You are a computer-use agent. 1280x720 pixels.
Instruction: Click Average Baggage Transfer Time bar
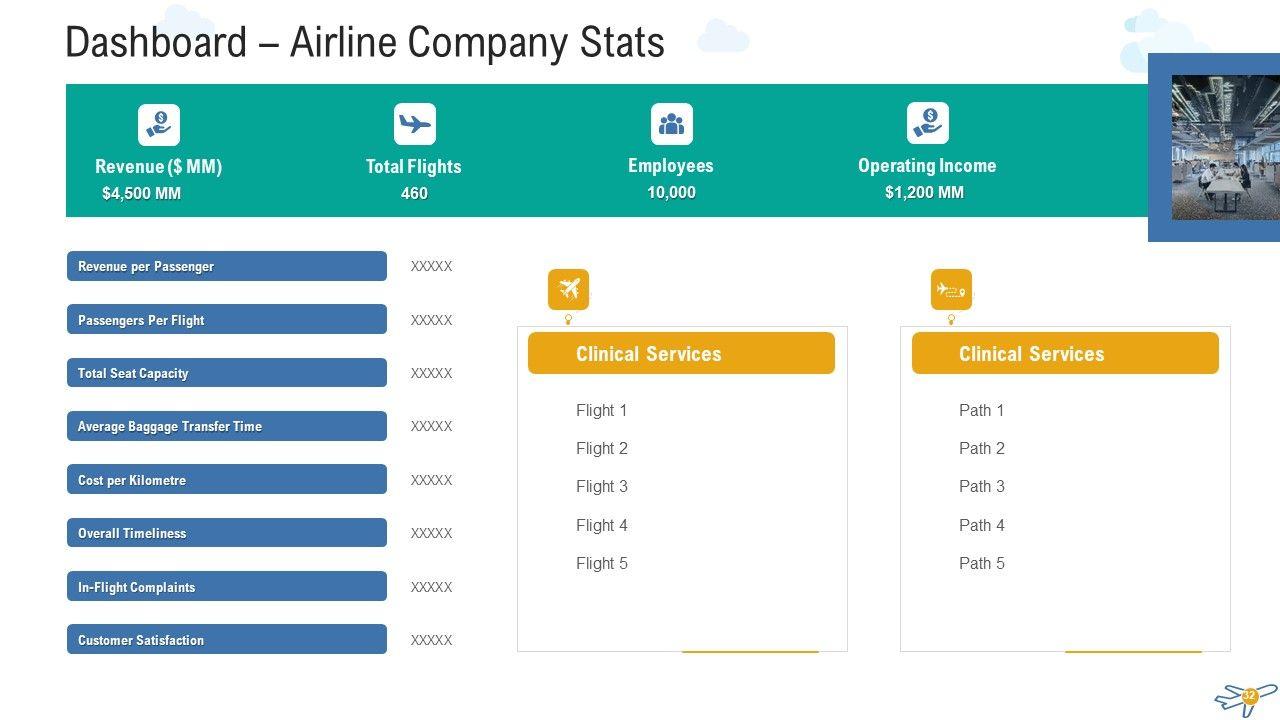click(x=227, y=426)
